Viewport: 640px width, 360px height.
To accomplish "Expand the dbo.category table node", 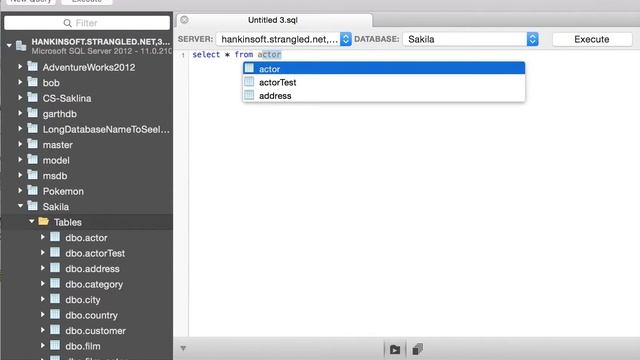I will coord(42,283).
